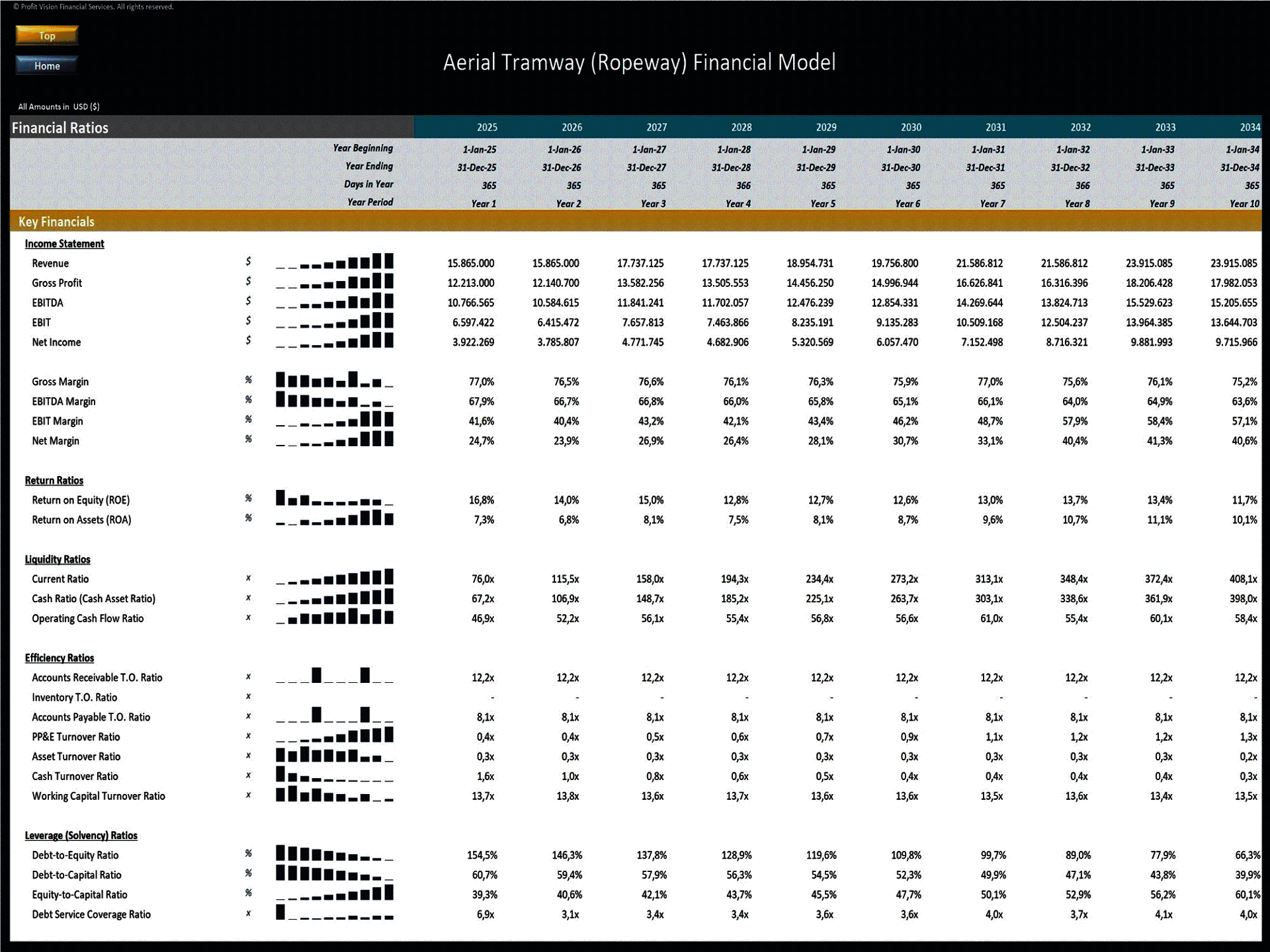The image size is (1270, 952).
Task: Click the Debt Service Coverage Ratio sparkline
Action: [x=335, y=913]
